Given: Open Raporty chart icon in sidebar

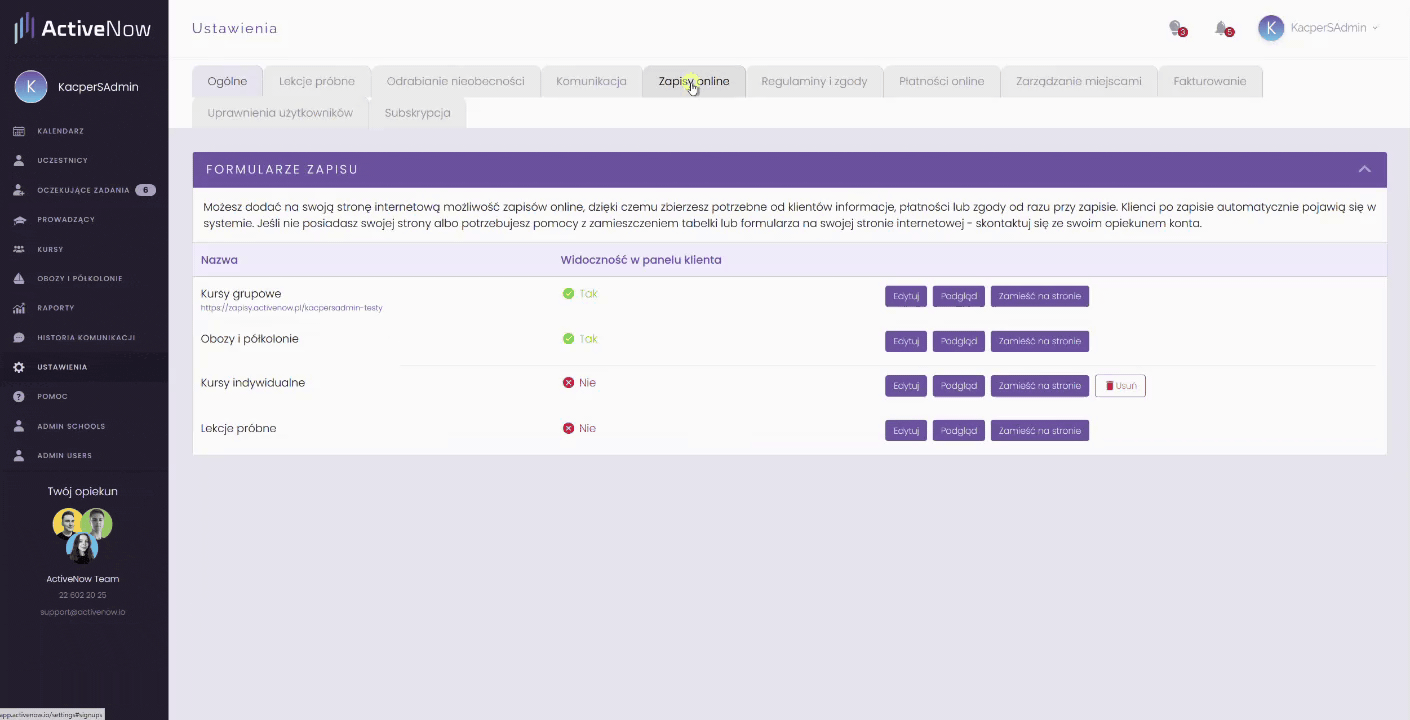Looking at the screenshot, I should [19, 308].
